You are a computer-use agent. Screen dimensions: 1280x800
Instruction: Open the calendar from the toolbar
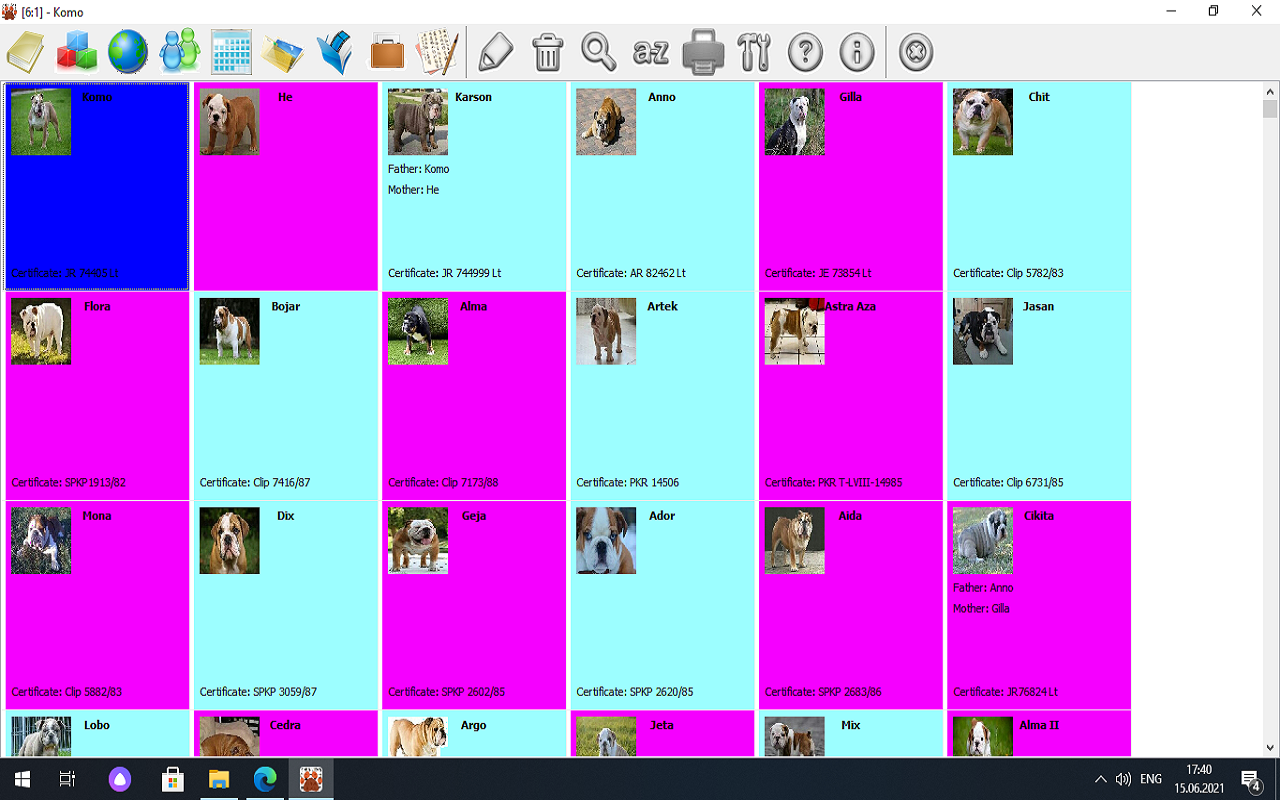tap(231, 51)
